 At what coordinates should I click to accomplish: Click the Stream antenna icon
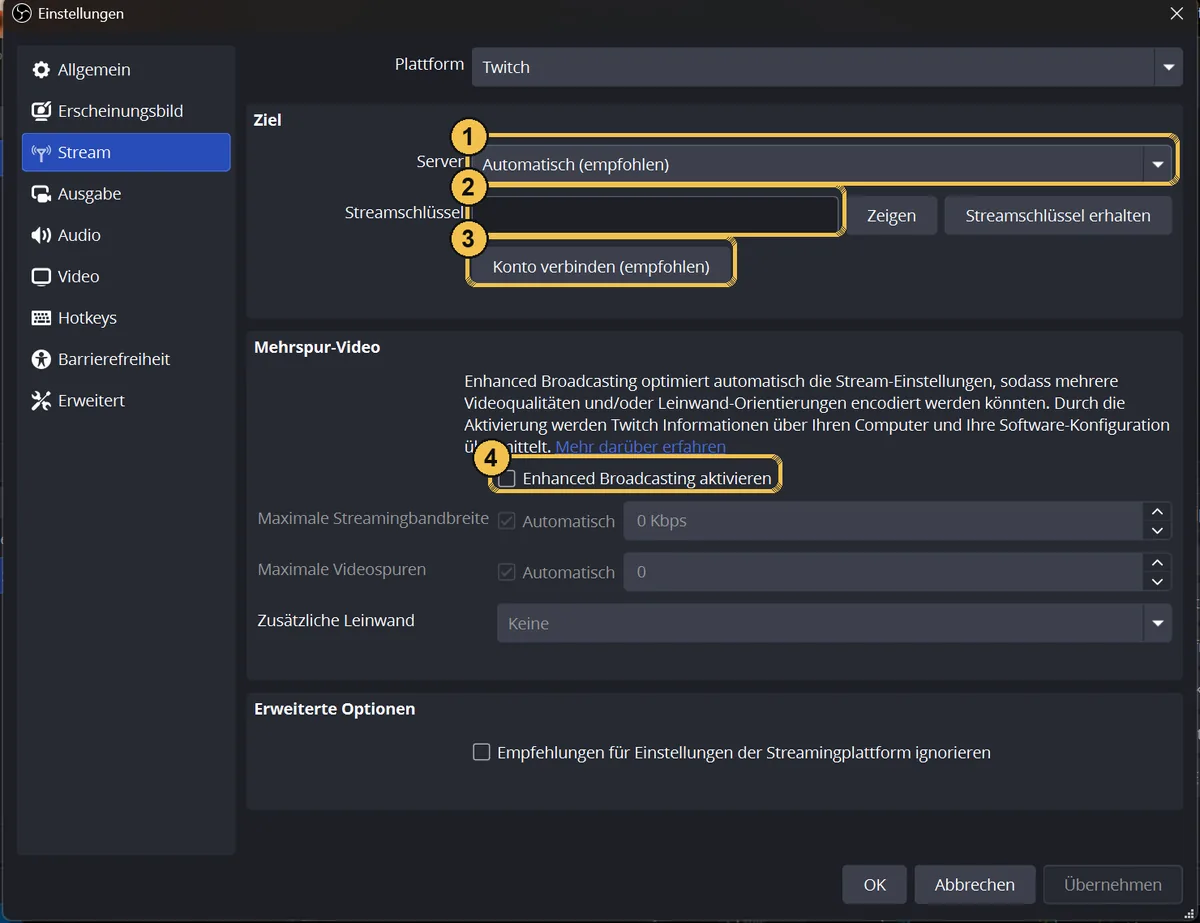41,153
